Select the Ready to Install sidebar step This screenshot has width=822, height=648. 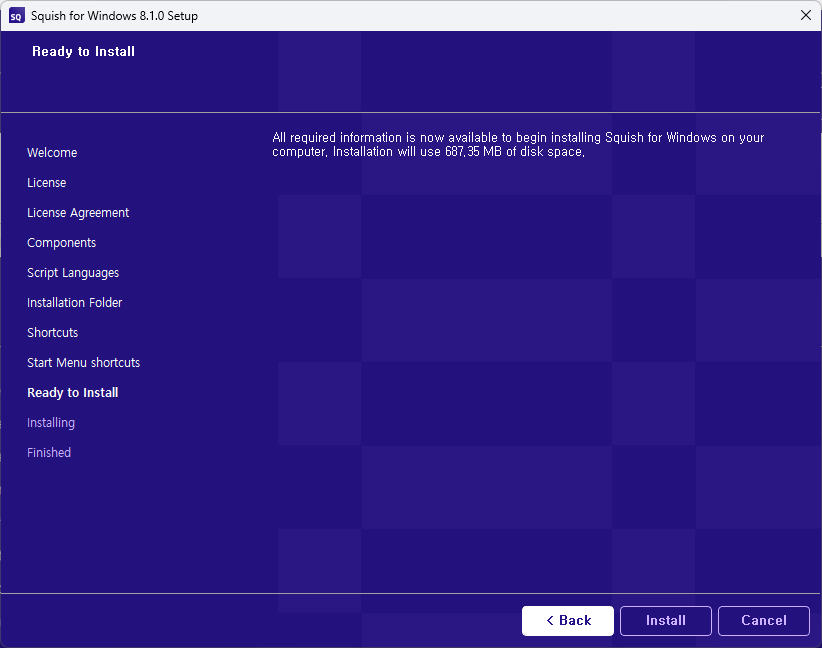72,393
